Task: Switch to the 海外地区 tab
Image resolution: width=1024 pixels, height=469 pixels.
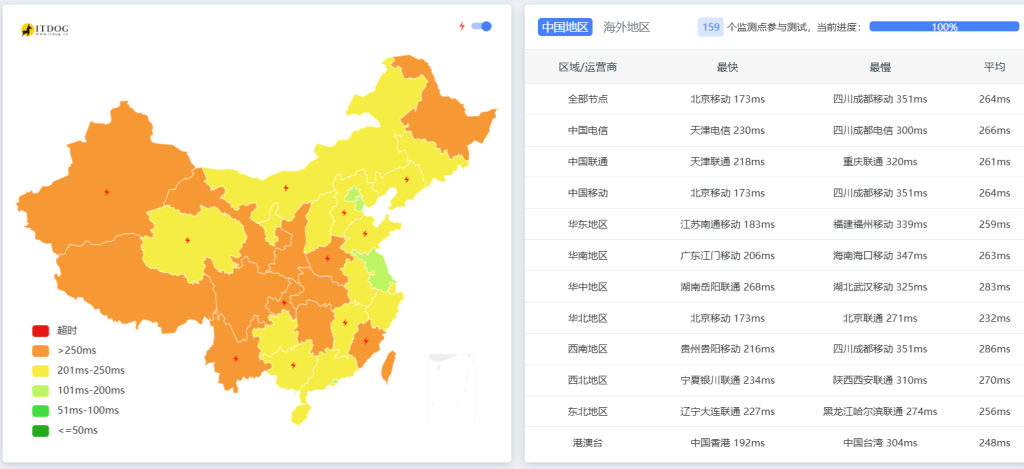Action: (x=627, y=27)
